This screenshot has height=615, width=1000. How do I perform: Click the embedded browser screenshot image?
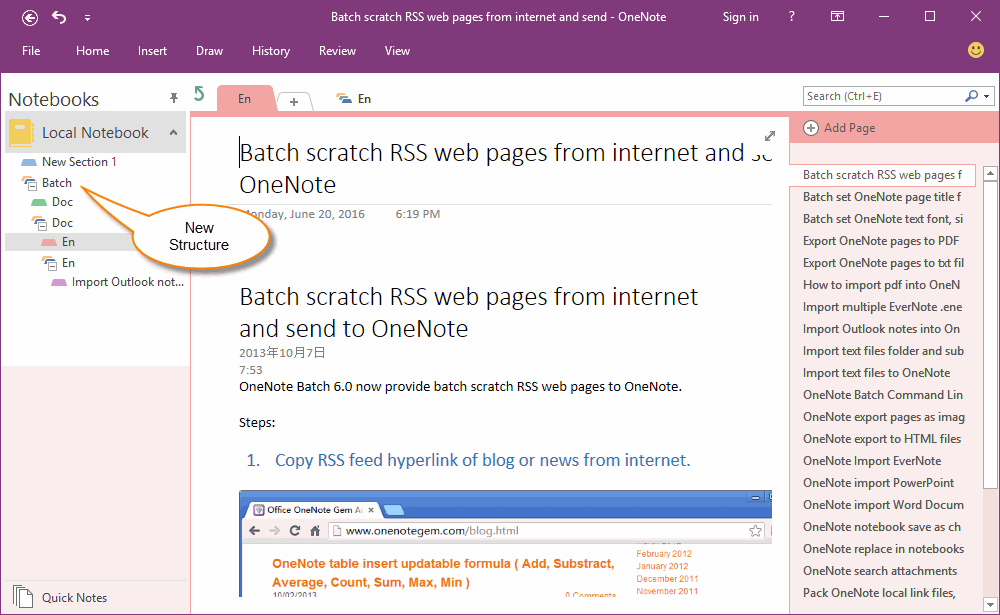pyautogui.click(x=505, y=544)
